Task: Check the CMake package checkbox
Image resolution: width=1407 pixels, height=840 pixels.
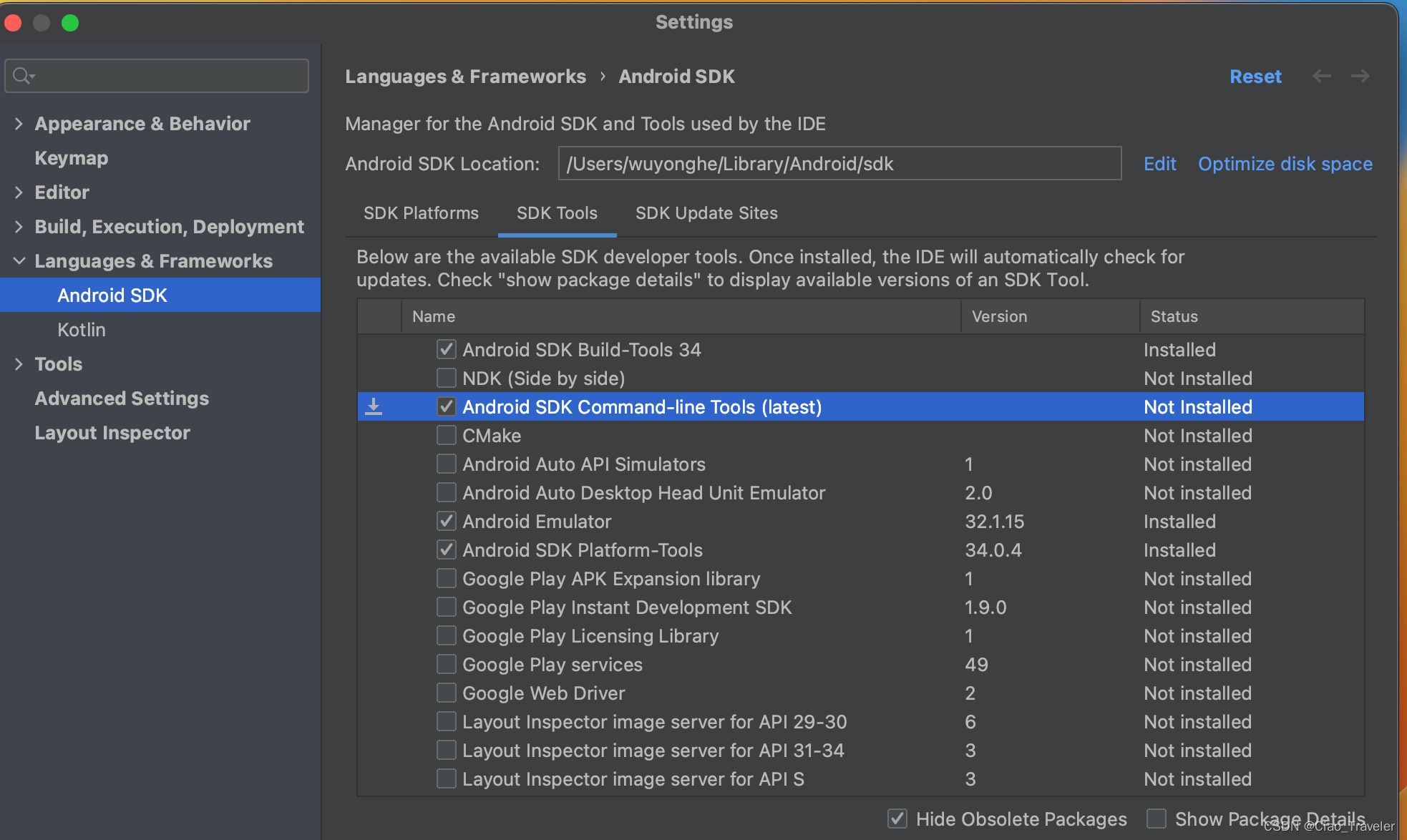Action: 447,435
